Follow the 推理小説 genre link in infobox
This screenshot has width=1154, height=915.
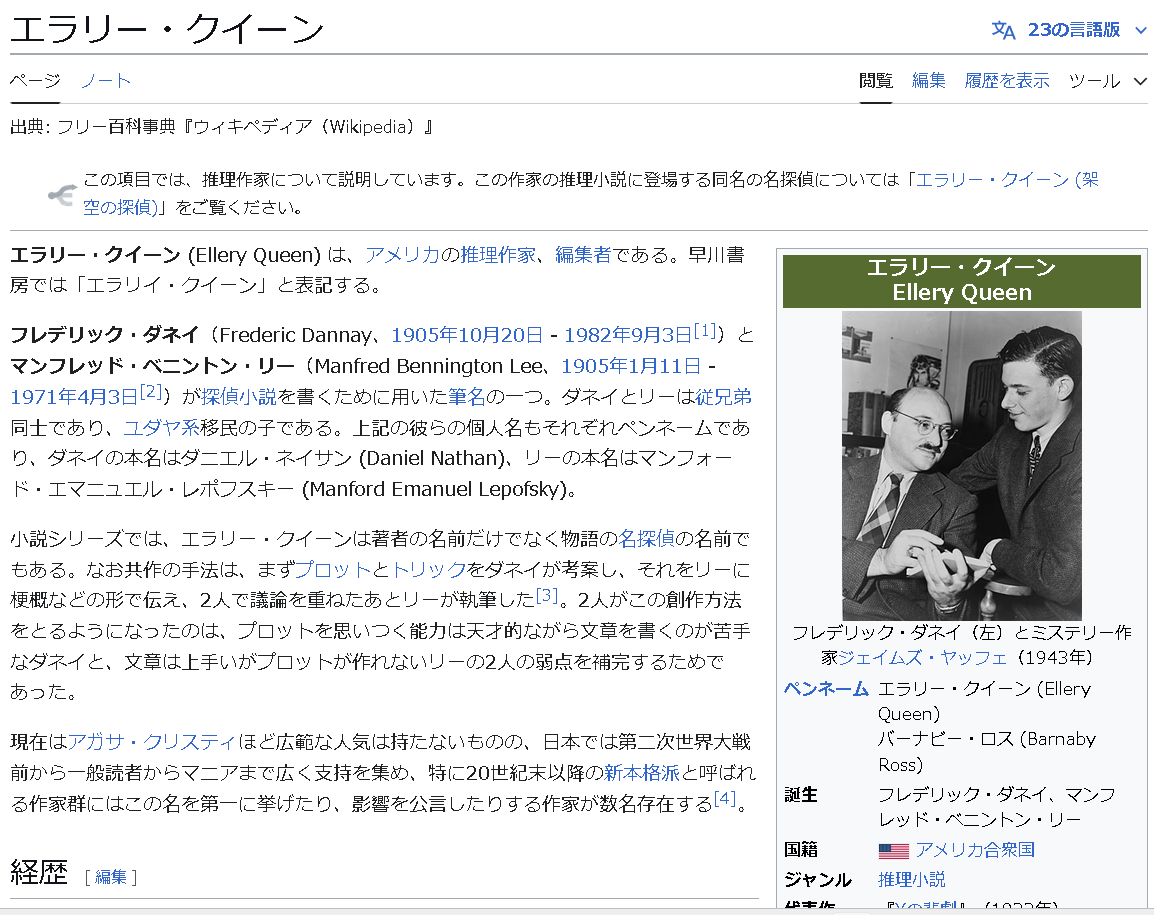click(912, 879)
